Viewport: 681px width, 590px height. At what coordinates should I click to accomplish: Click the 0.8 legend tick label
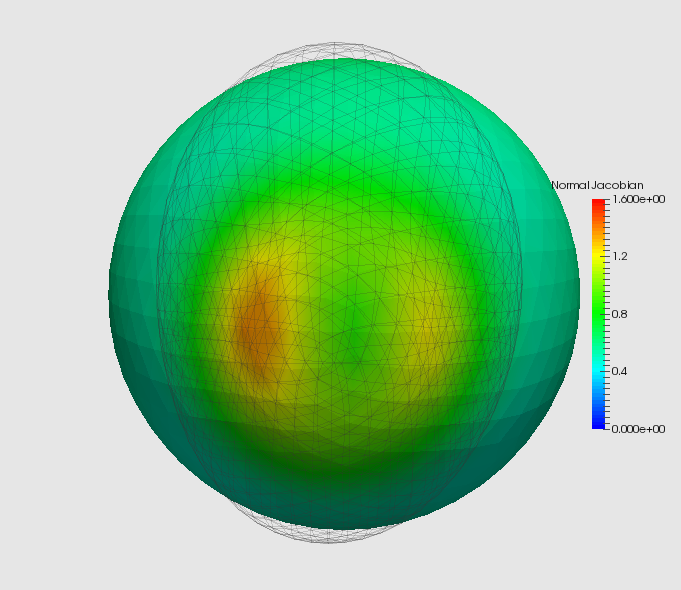pyautogui.click(x=619, y=314)
